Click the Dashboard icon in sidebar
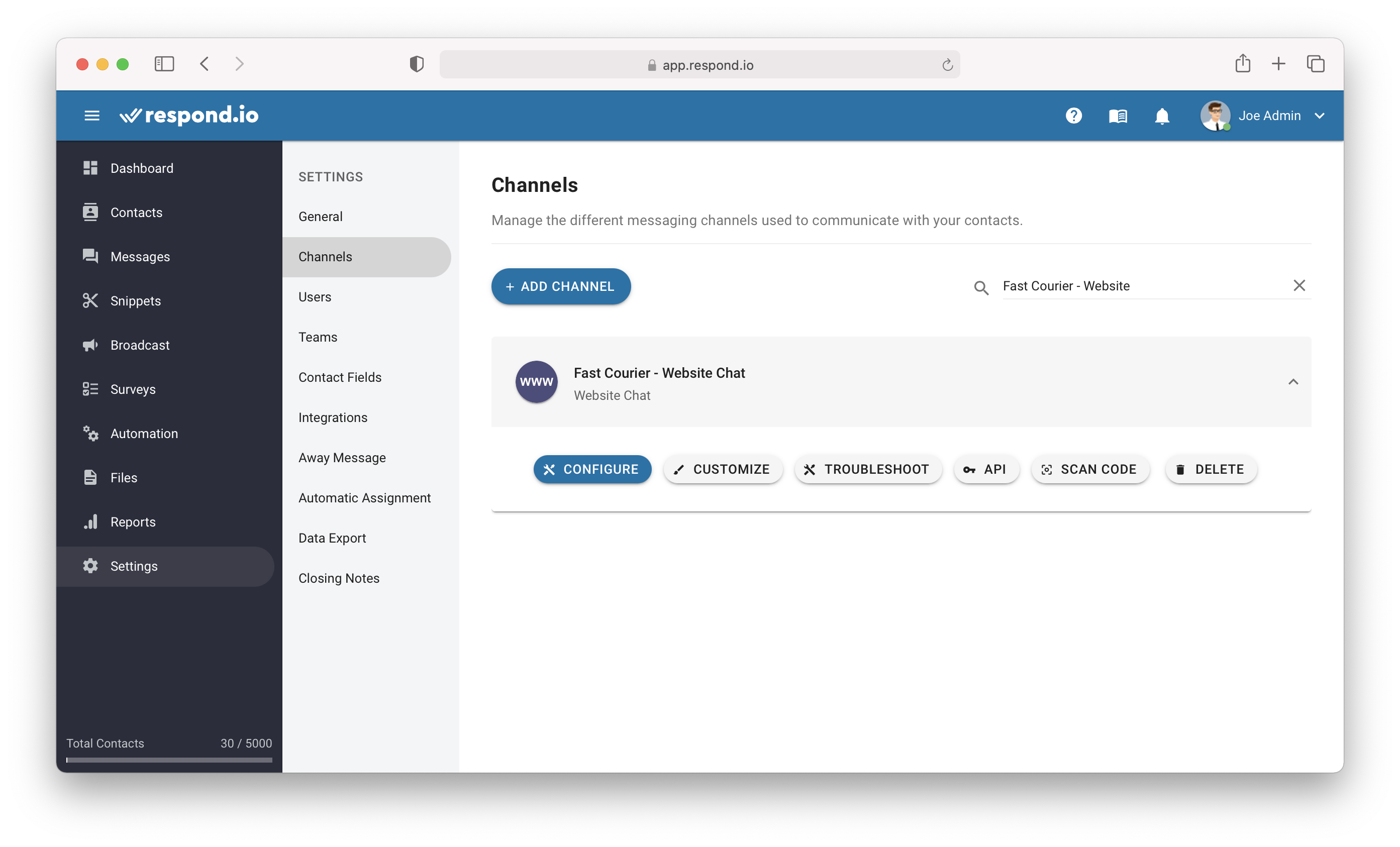This screenshot has width=1400, height=847. [x=90, y=167]
